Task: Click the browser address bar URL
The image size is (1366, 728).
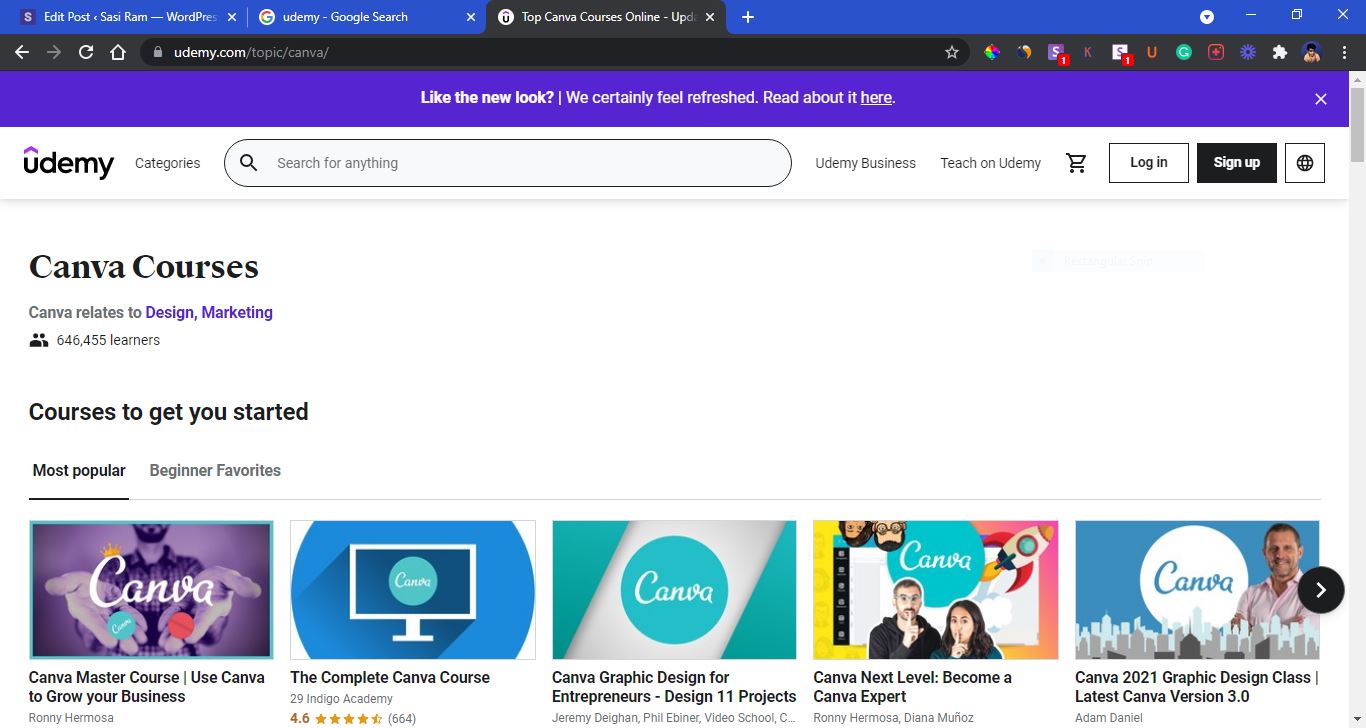Action: click(x=251, y=52)
